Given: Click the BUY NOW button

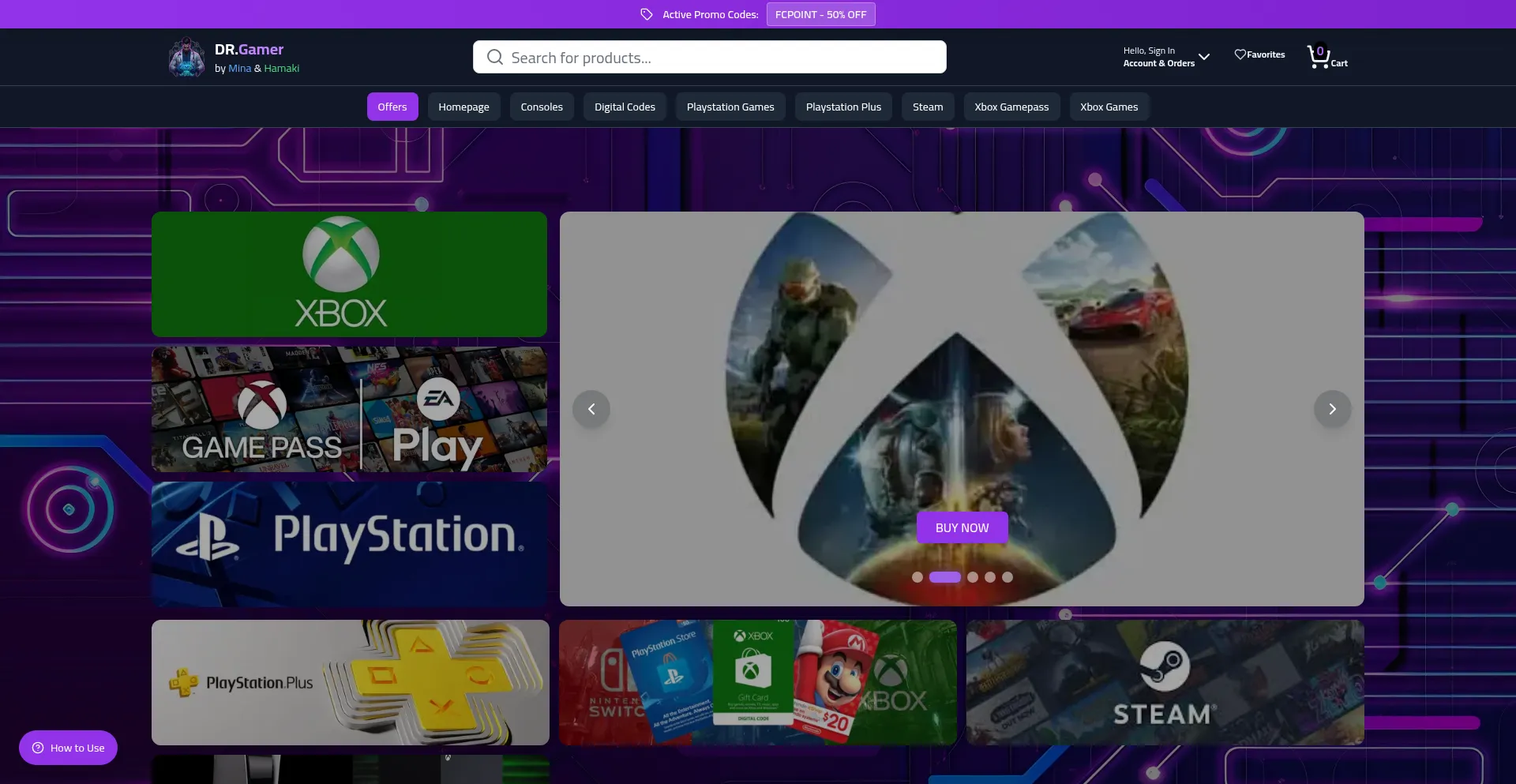Looking at the screenshot, I should point(962,527).
